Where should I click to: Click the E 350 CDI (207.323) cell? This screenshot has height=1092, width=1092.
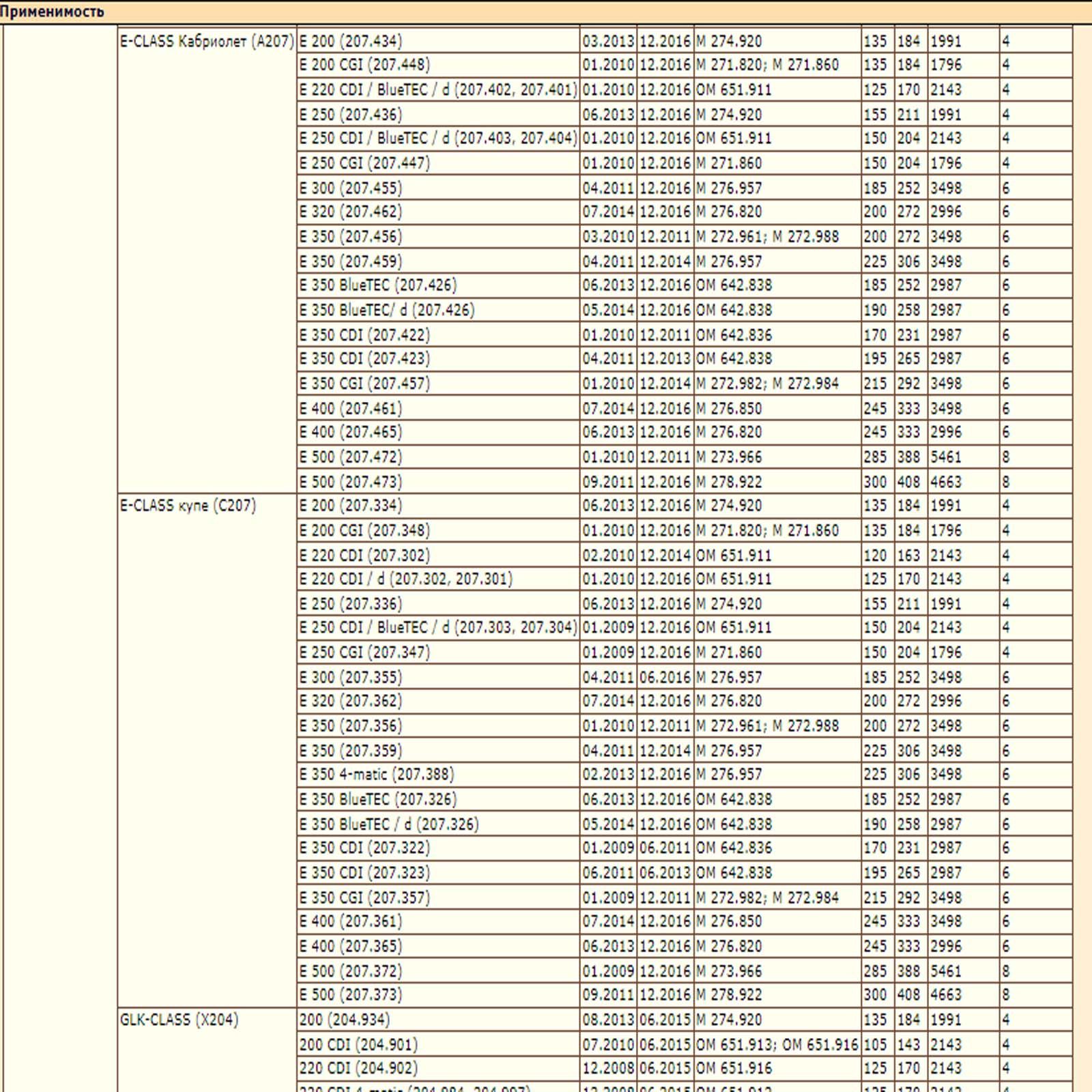click(x=364, y=873)
